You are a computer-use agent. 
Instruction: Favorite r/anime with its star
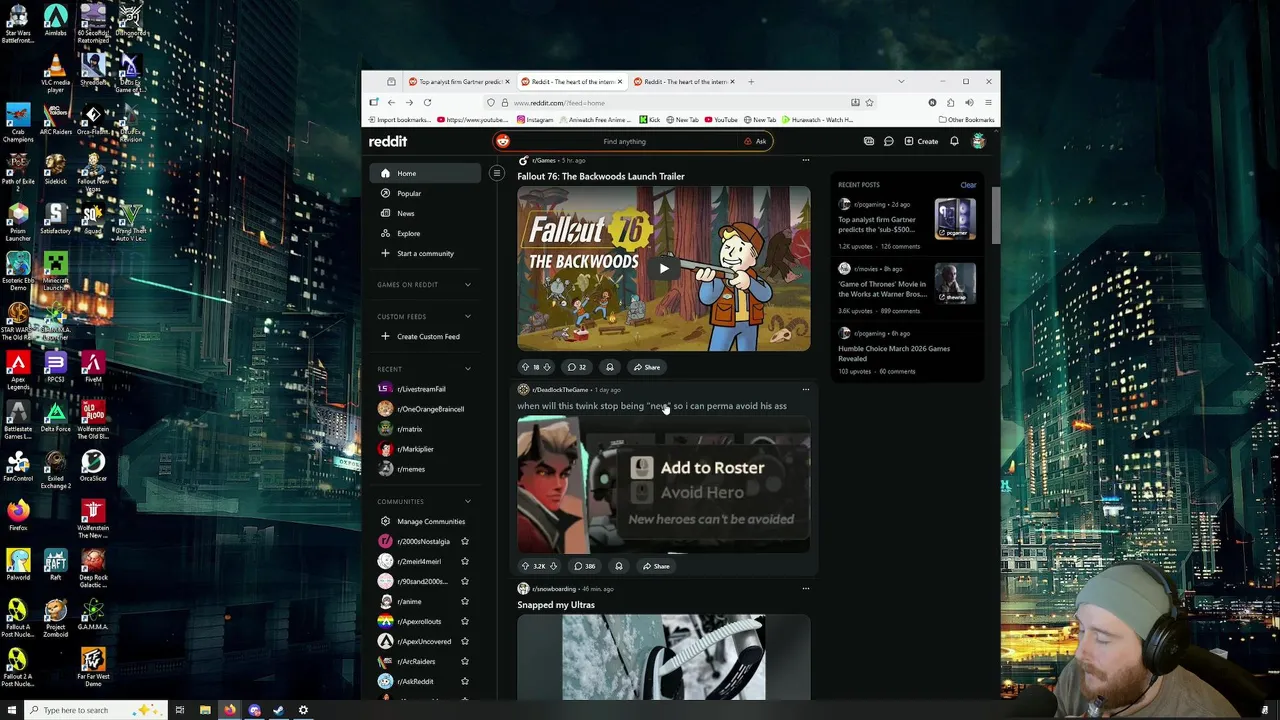464,601
